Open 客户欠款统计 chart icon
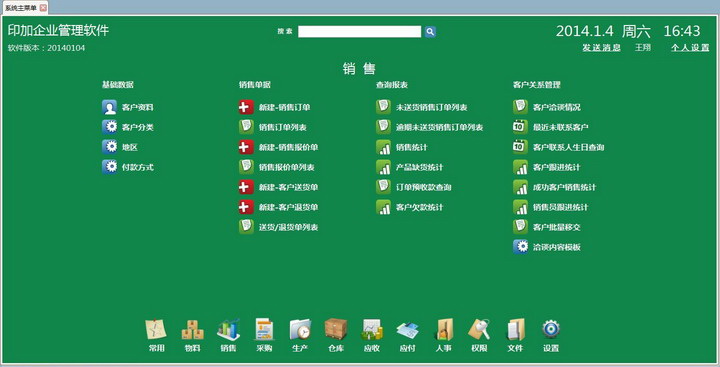 [383, 207]
